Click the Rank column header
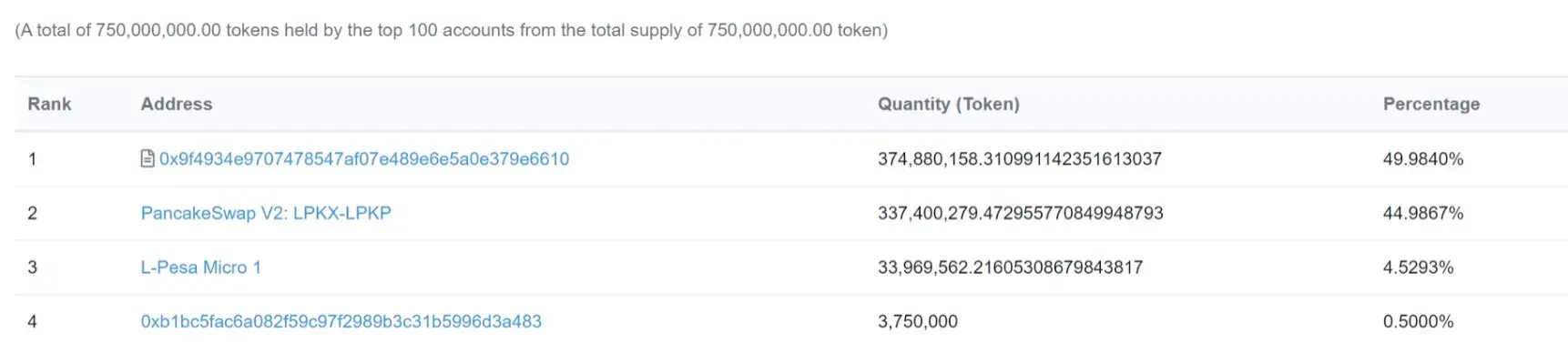1568x363 pixels. coord(49,104)
